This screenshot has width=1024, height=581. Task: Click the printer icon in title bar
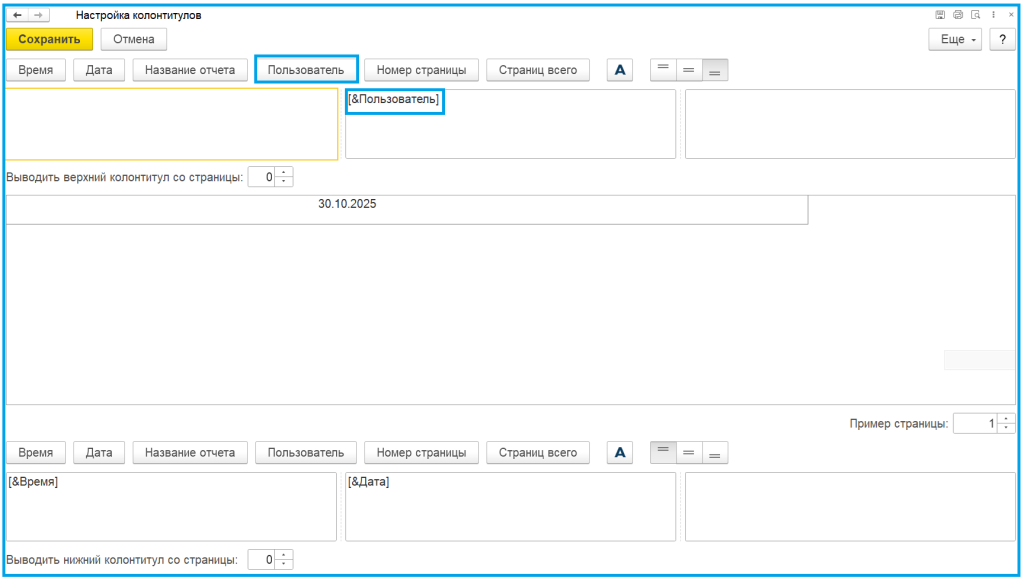pyautogui.click(x=958, y=15)
